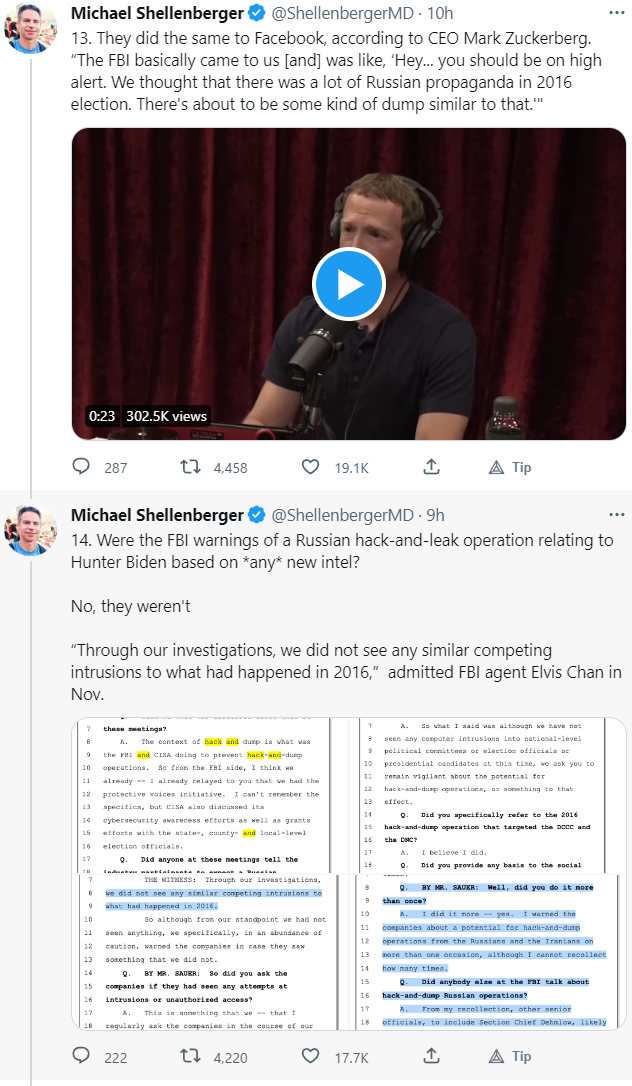The height and width of the screenshot is (1086, 632).
Task: Open Michael Shellenberger name link on tweet 13
Action: 157,13
